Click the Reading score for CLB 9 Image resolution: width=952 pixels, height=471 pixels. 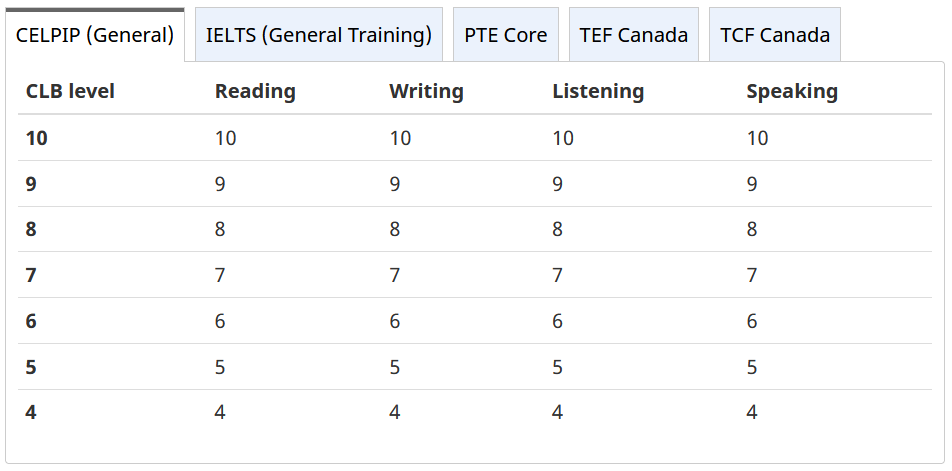[220, 183]
